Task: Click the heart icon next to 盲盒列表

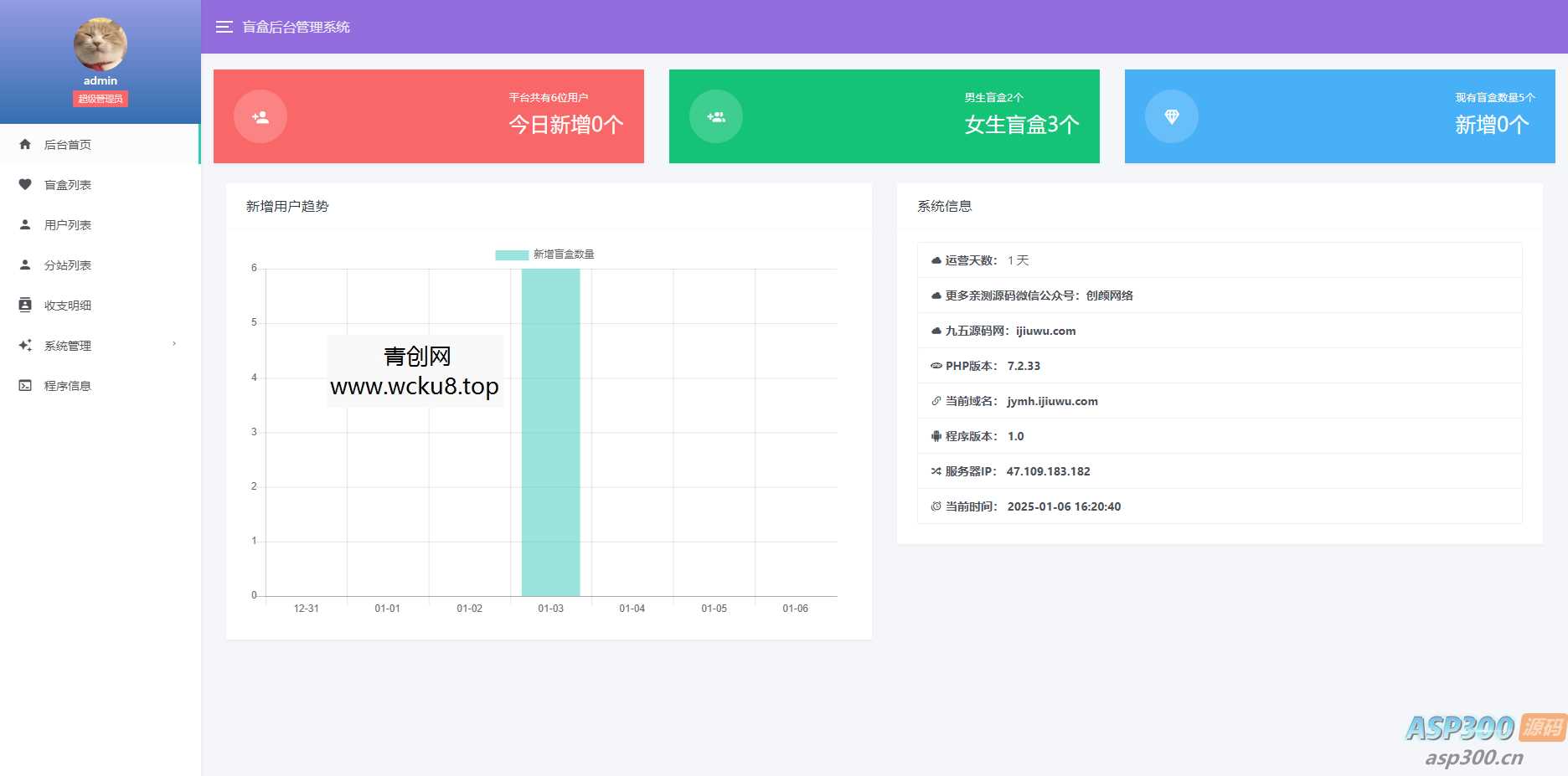Action: tap(25, 184)
